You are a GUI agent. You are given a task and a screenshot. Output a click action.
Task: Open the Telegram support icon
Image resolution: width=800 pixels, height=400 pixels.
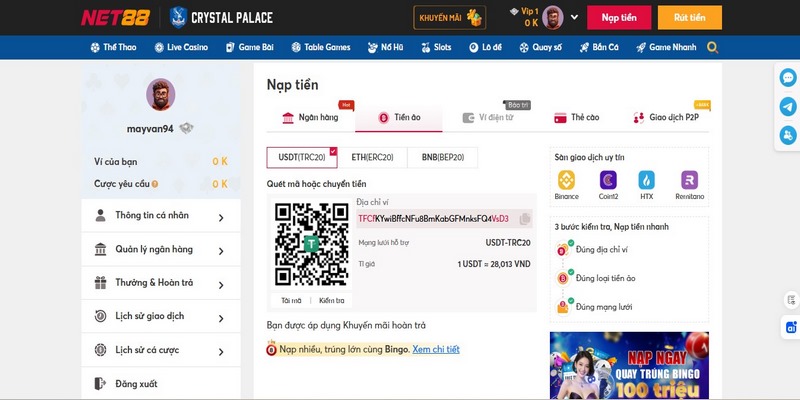(x=788, y=107)
